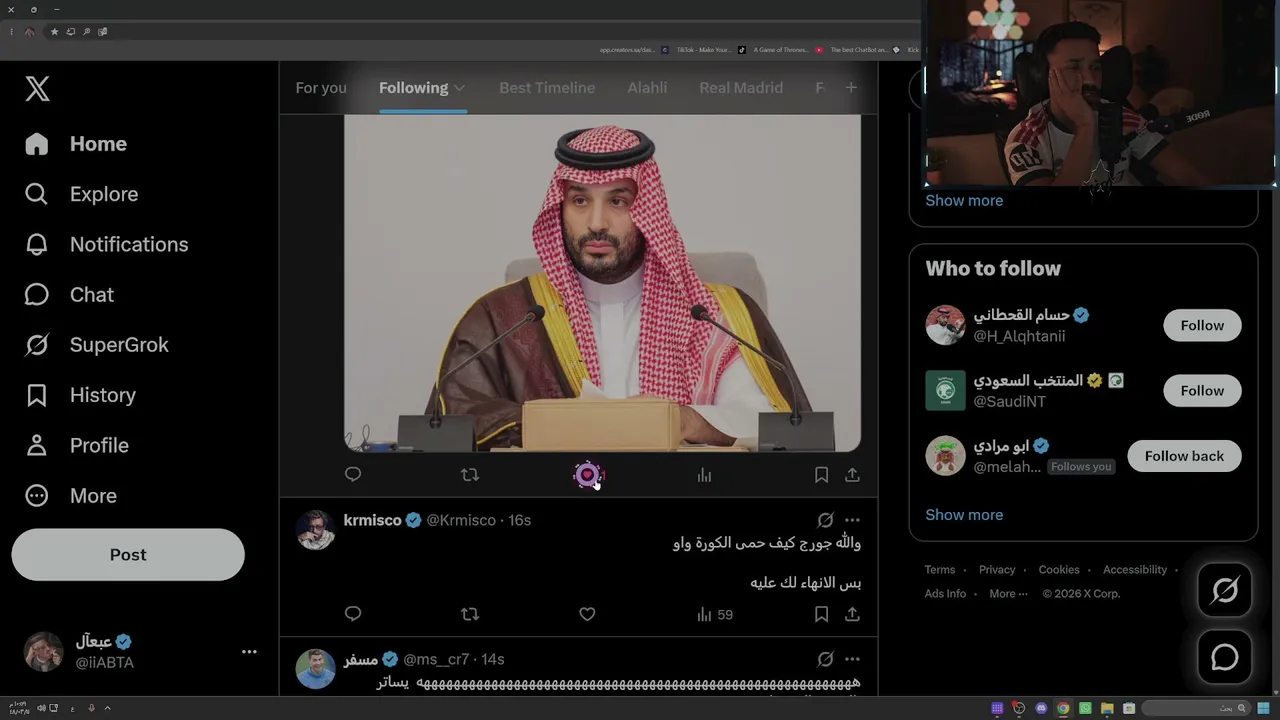Open the floating chat messages button
Screen dimensions: 1280x720
(1225, 657)
